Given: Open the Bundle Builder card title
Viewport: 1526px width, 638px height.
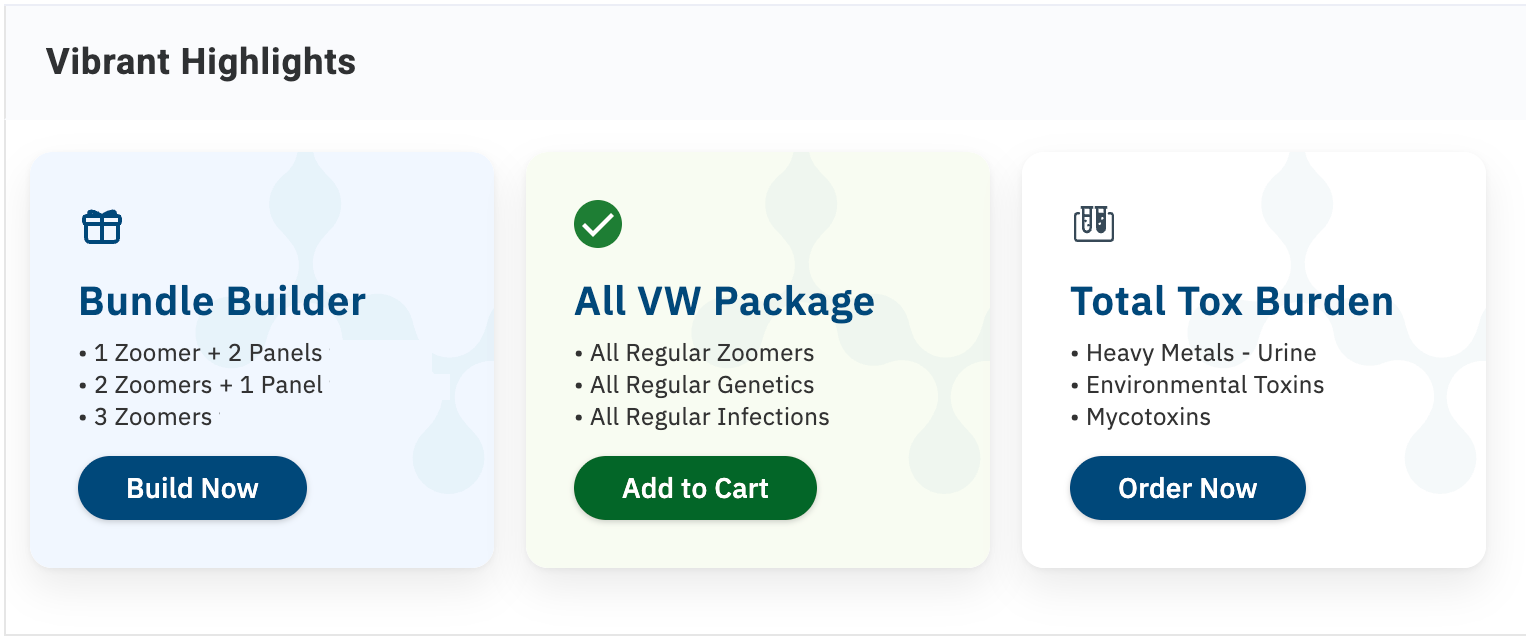Looking at the screenshot, I should 222,301.
